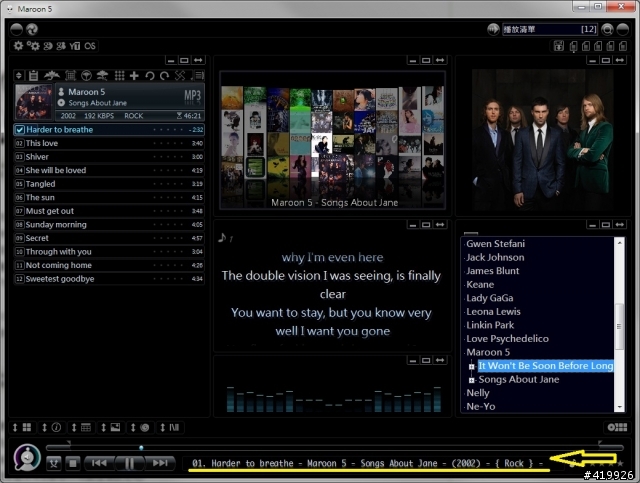Click the library list scrollbar down arrow
Viewport: 640px width, 483px height.
(x=620, y=407)
